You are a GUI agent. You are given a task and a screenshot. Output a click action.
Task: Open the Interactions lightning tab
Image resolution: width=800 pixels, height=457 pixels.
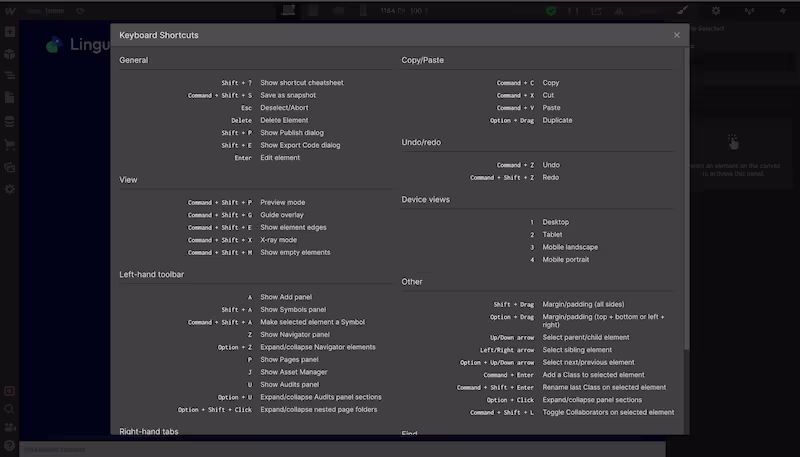783,11
